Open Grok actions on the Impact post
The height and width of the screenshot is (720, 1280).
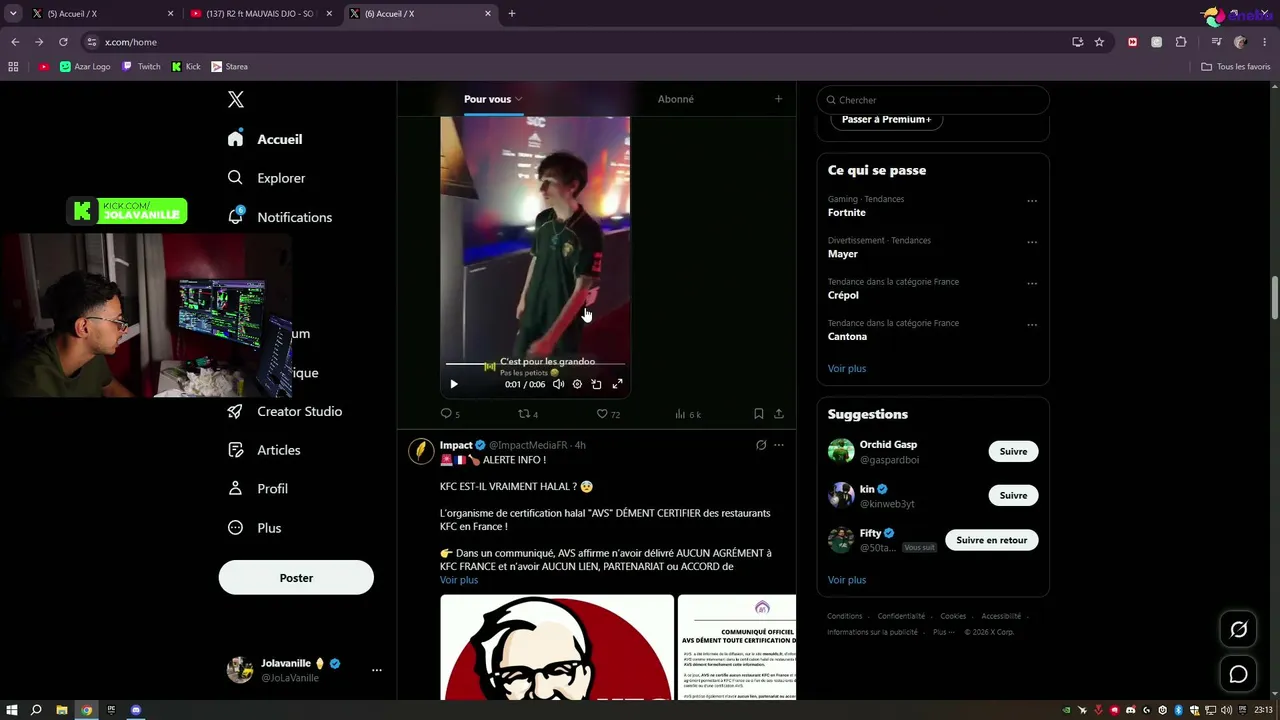click(x=761, y=445)
